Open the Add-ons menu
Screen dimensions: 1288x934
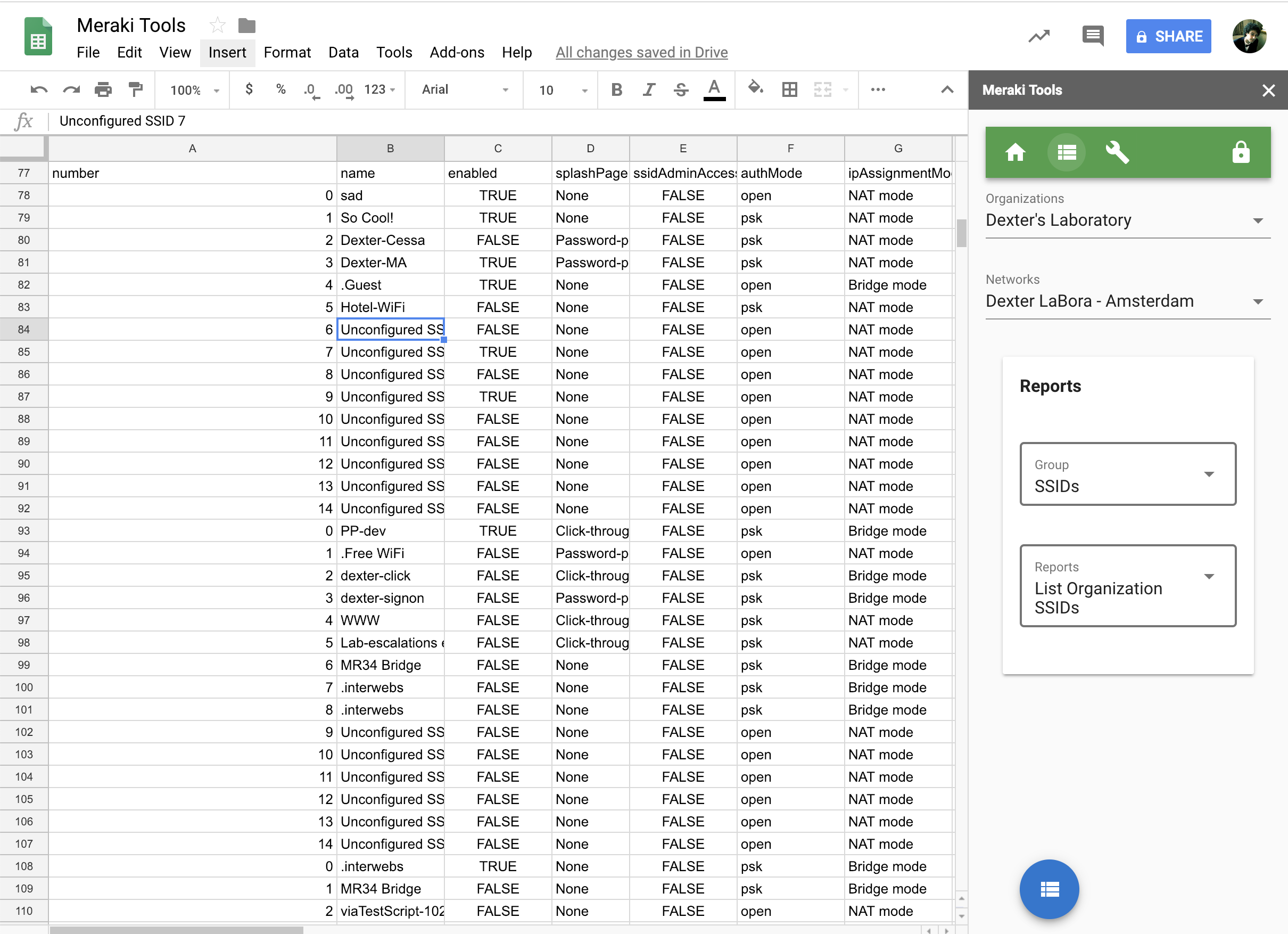(x=457, y=53)
